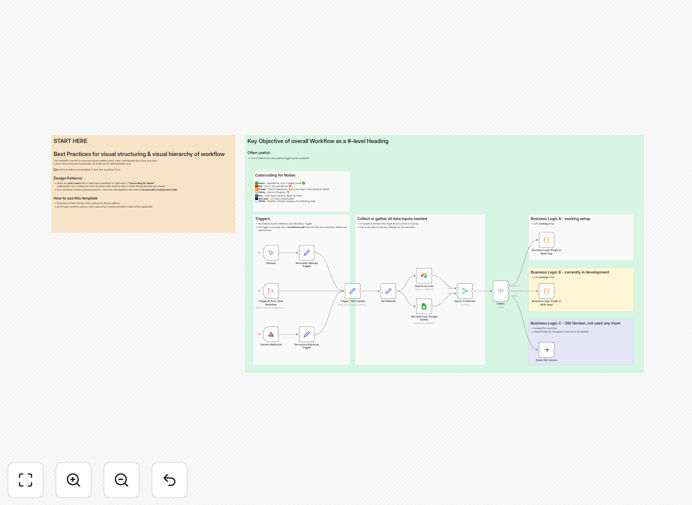The height and width of the screenshot is (505, 692).
Task: Zoom out of the workflow canvas
Action: coord(121,480)
